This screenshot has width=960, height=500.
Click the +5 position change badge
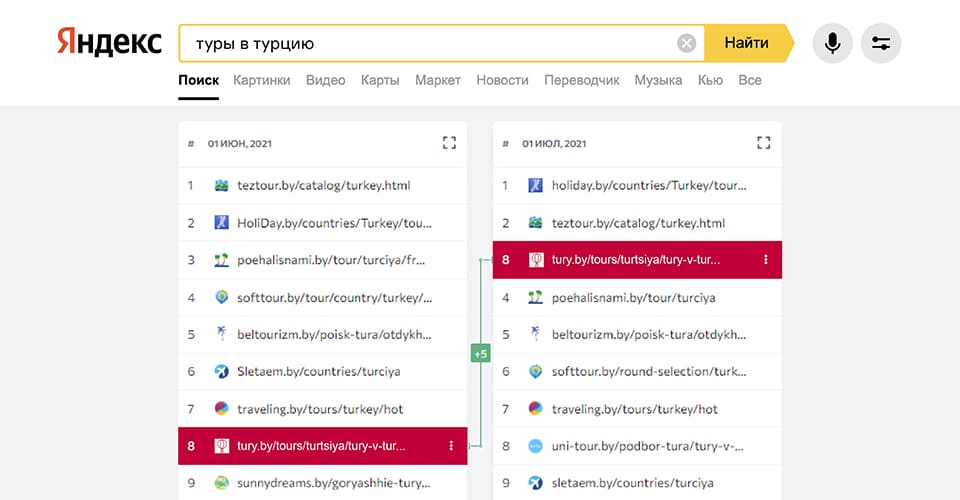point(481,353)
